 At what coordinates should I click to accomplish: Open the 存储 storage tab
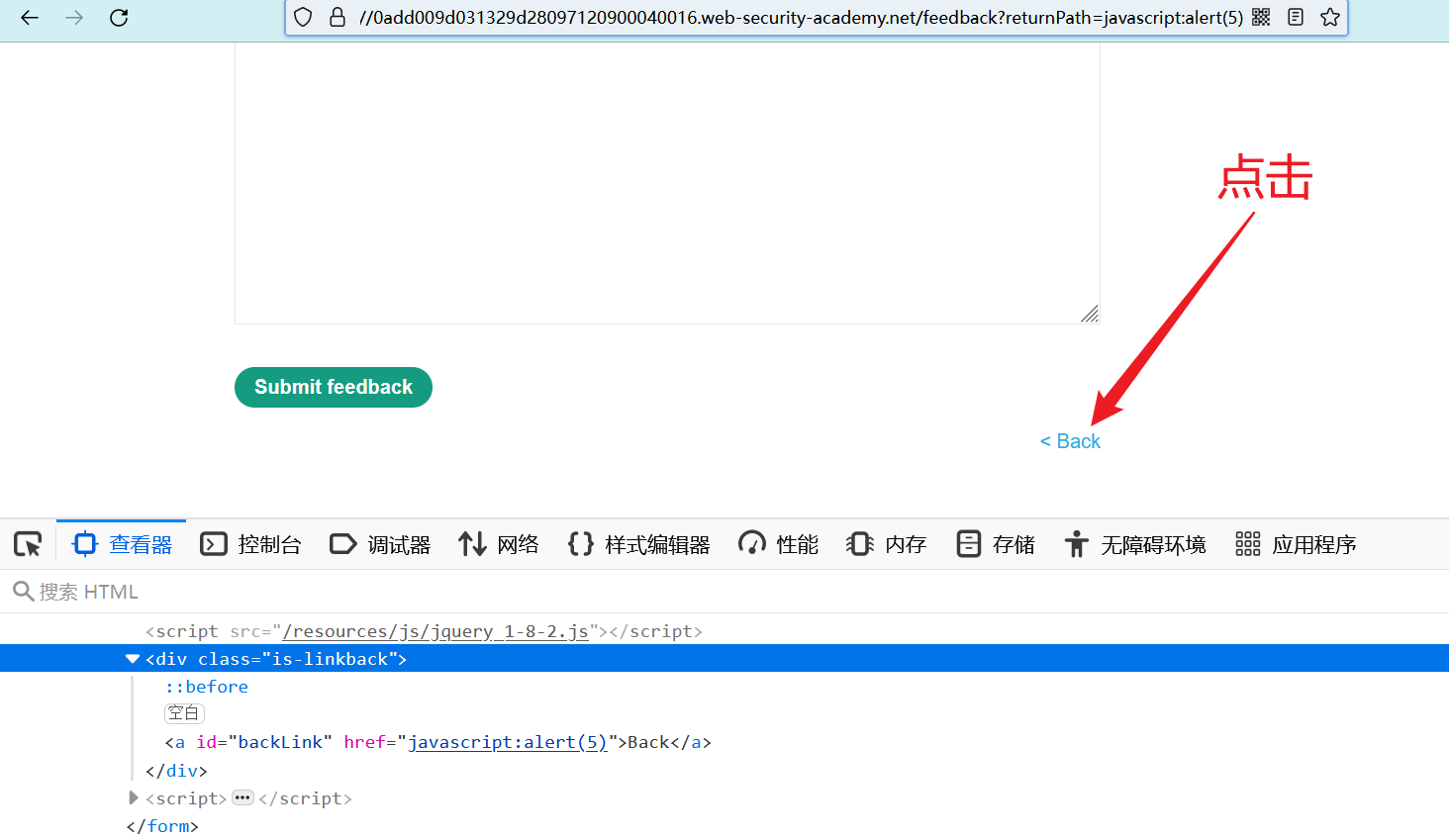pos(996,544)
